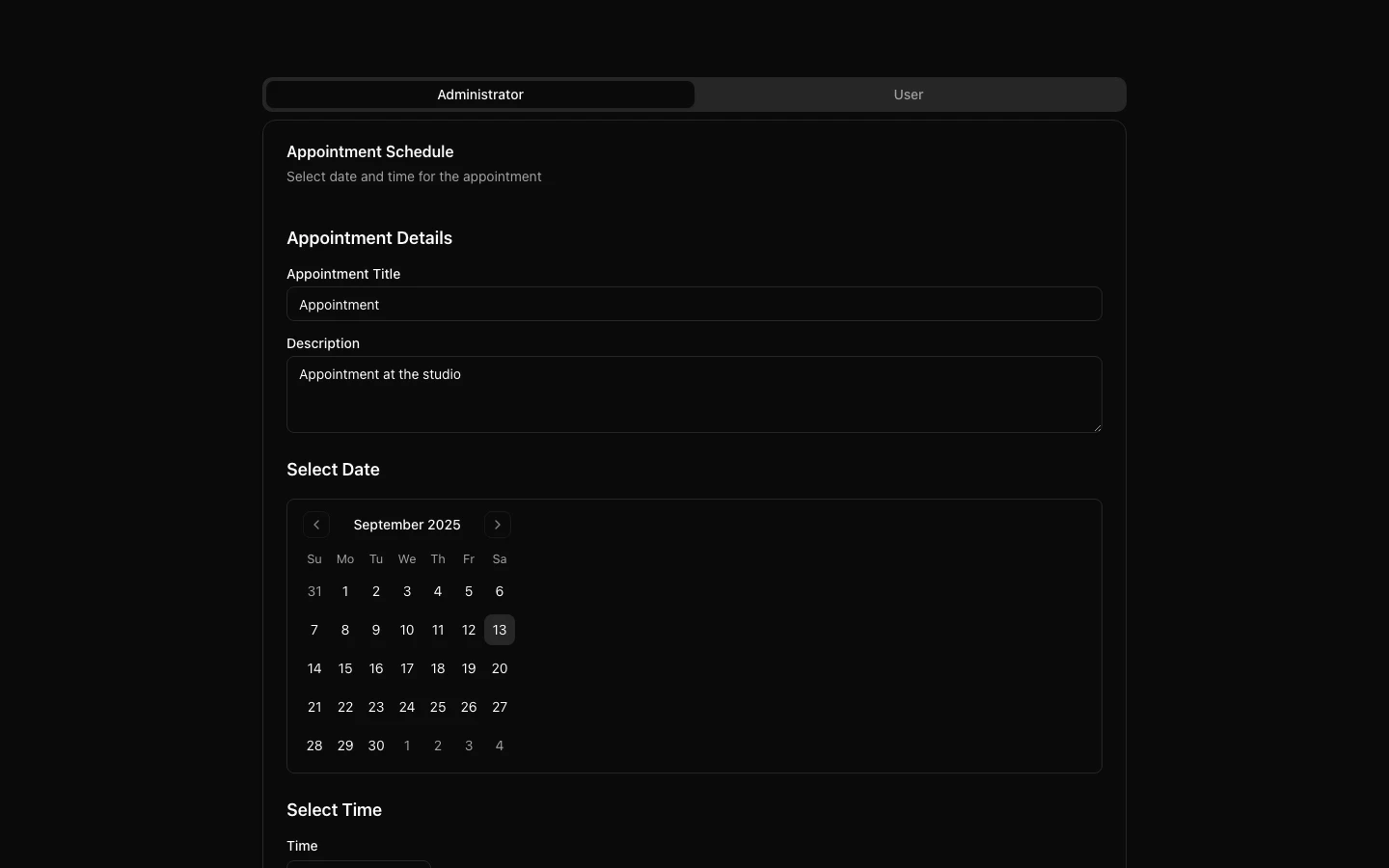Choose September 20 as the date
The height and width of the screenshot is (868, 1389).
[500, 668]
